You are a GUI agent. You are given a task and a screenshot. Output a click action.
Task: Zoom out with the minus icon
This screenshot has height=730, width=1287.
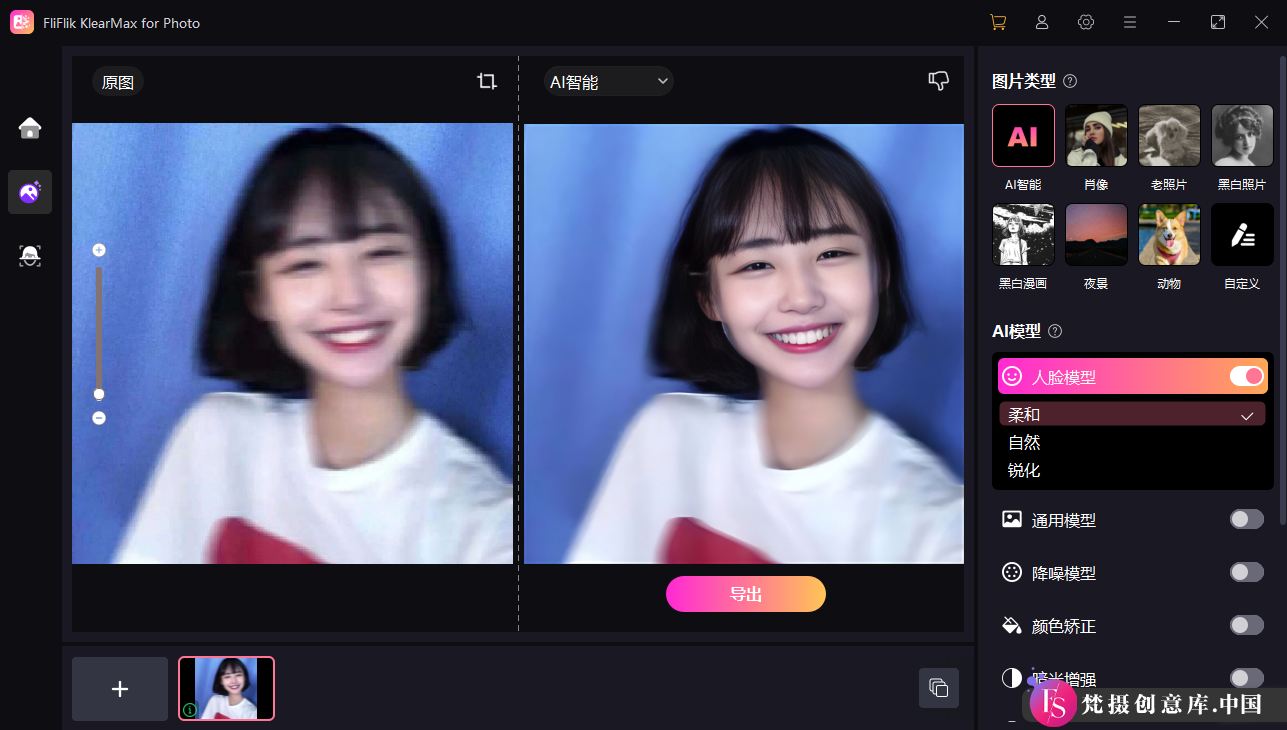[99, 418]
